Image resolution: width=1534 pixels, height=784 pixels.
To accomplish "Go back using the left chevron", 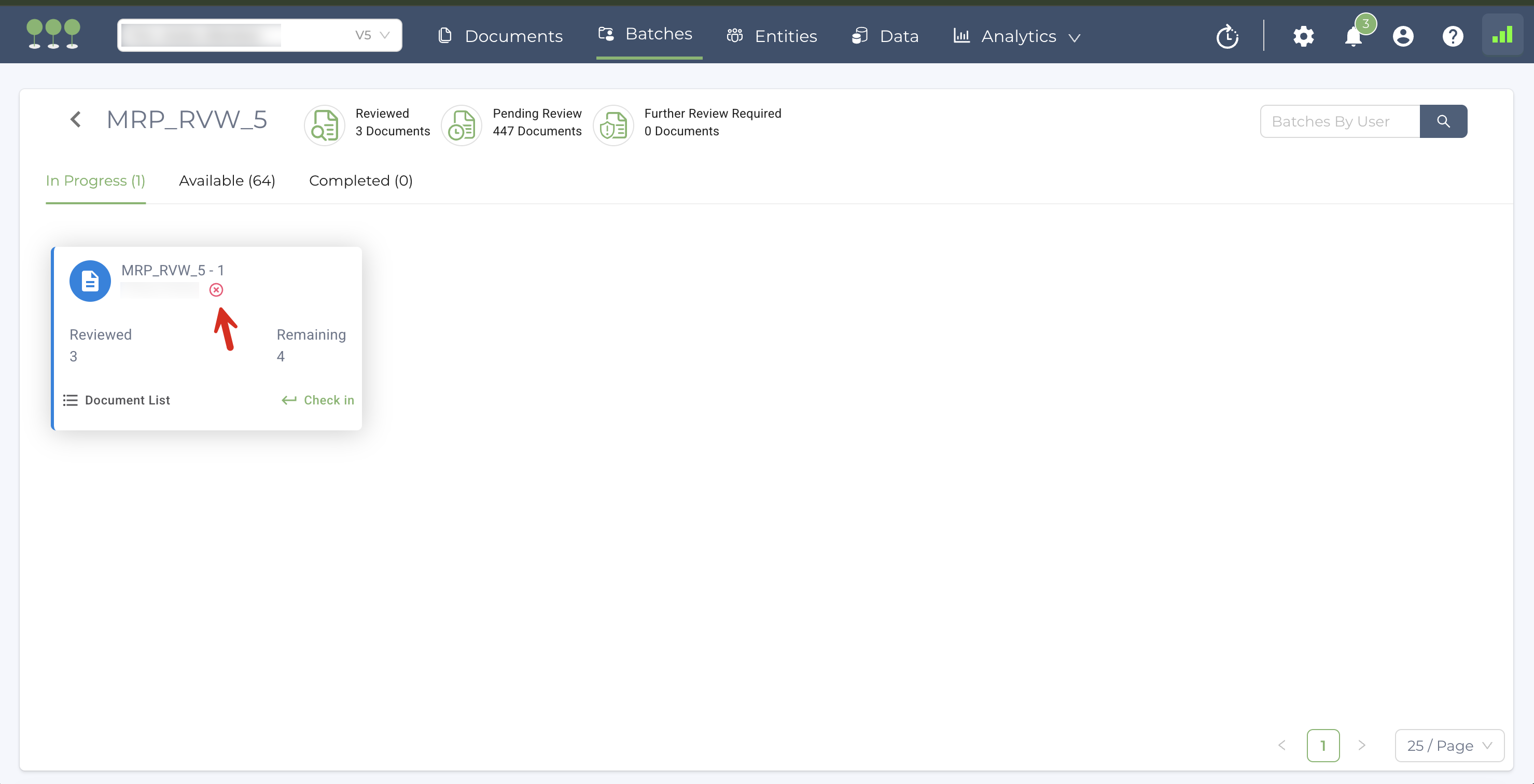I will coord(76,120).
